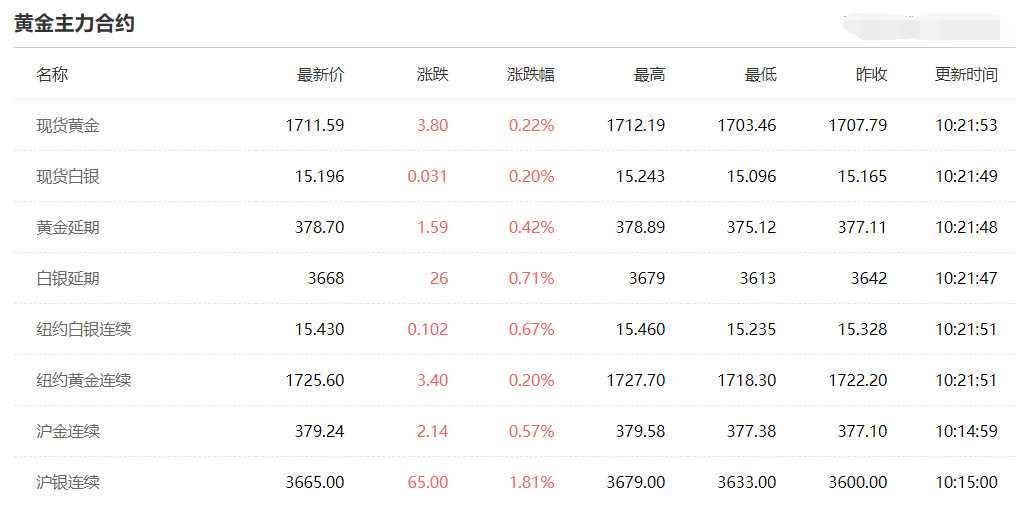The width and height of the screenshot is (1016, 509).
Task: Click the 昨收 column header
Action: (871, 74)
